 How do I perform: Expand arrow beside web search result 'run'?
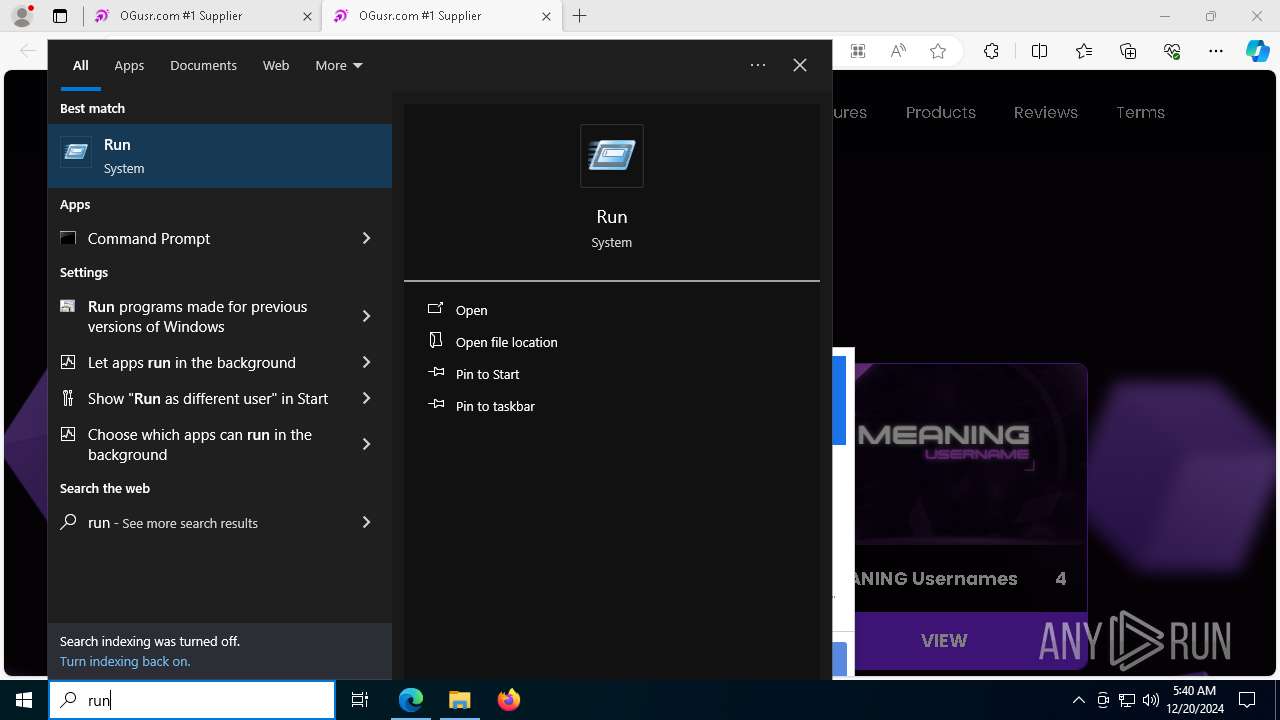(x=366, y=522)
